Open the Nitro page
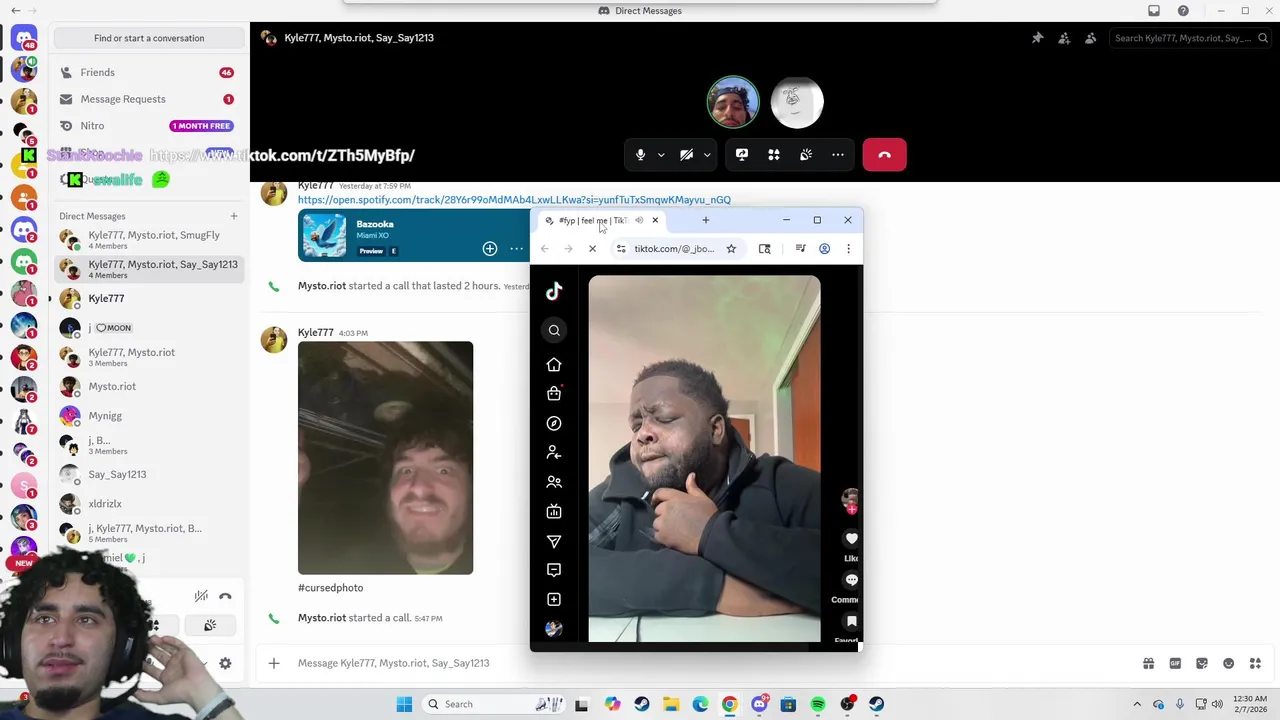Screen dimensions: 1280x720 pos(149,126)
